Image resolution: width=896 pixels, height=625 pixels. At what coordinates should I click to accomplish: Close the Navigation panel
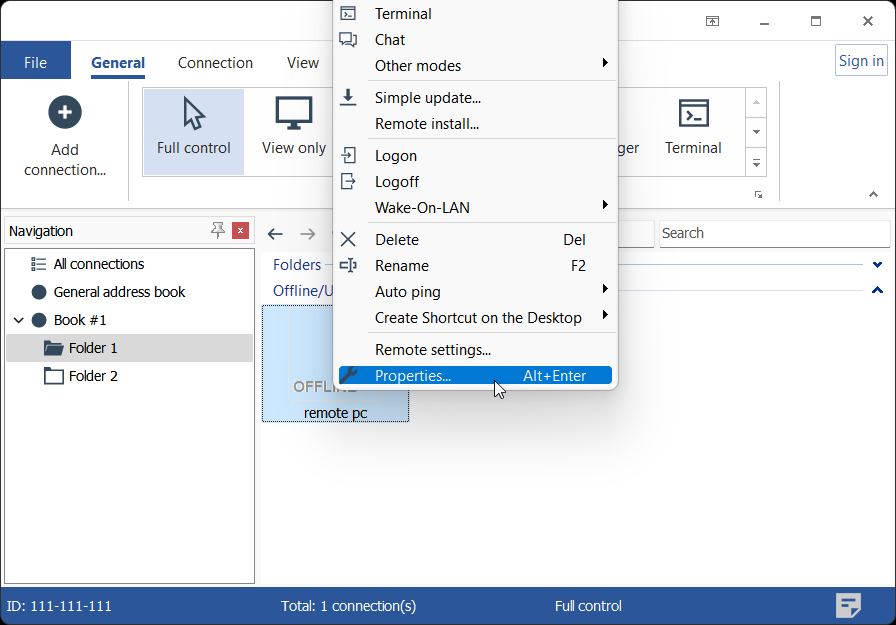point(240,231)
